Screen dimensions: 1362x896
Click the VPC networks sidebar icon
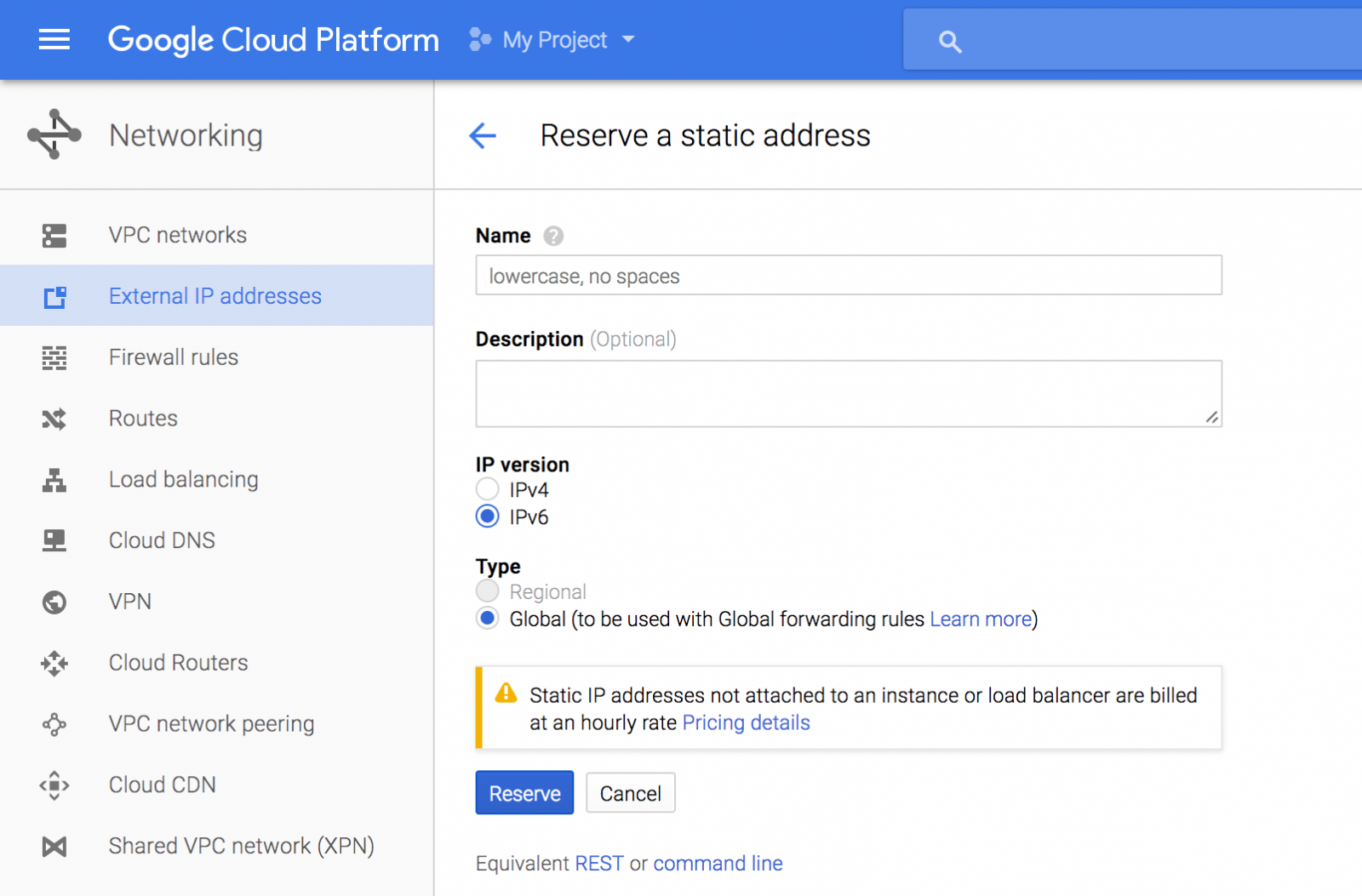coord(54,236)
